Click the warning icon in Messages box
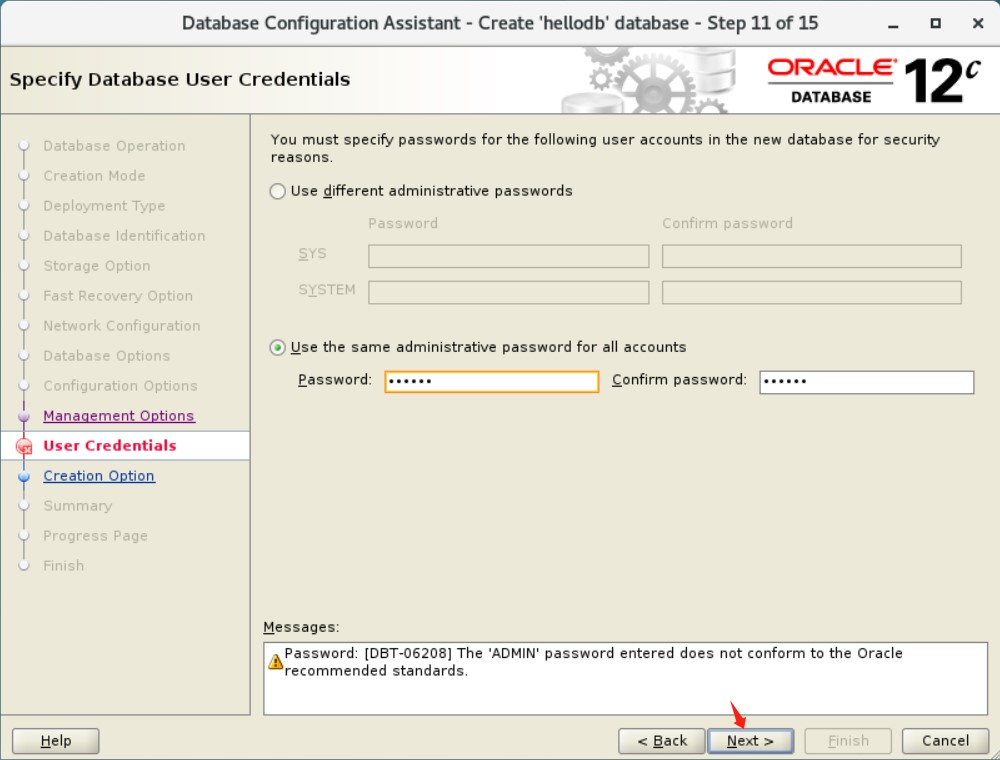 pyautogui.click(x=276, y=662)
